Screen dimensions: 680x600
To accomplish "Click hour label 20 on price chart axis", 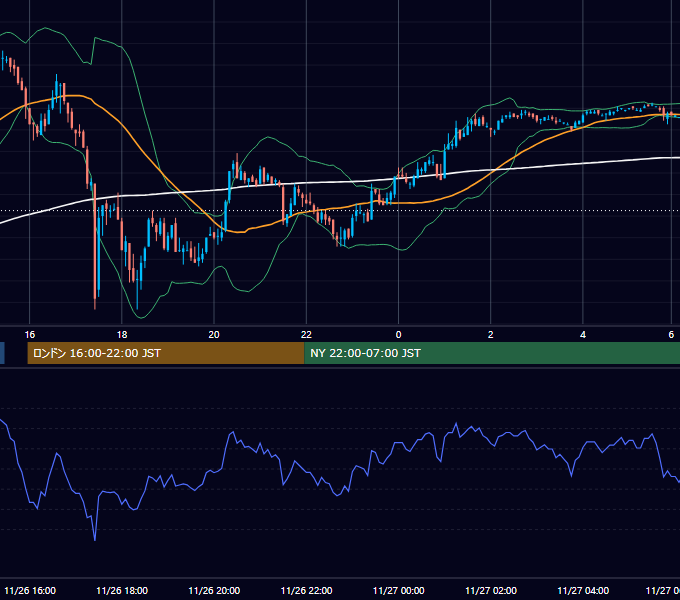I will tap(214, 335).
